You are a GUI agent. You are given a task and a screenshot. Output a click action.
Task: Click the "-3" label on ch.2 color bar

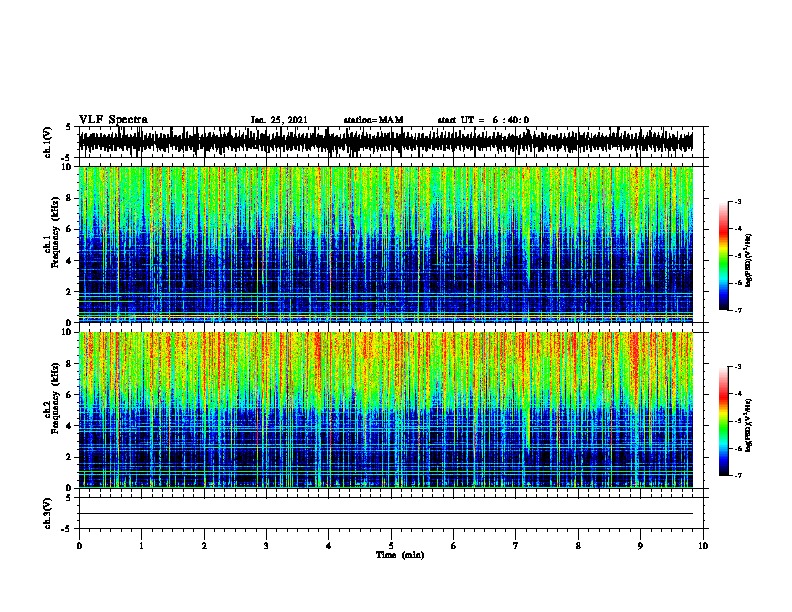point(738,367)
